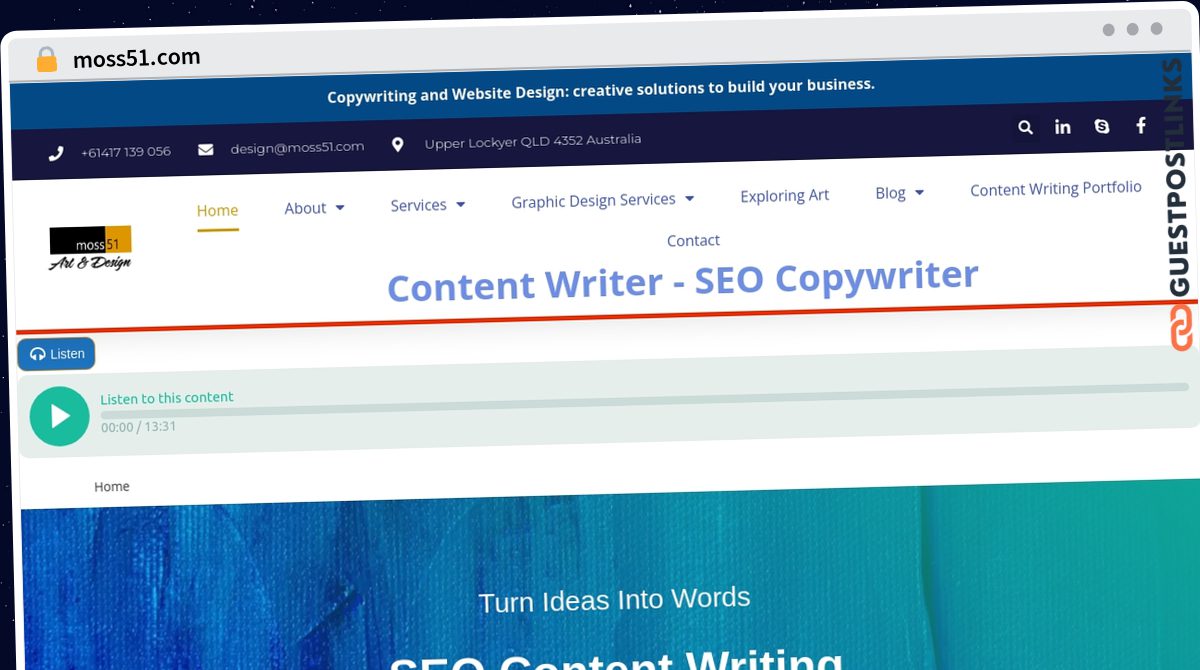
Task: Click the blue Listen button
Action: 56,354
